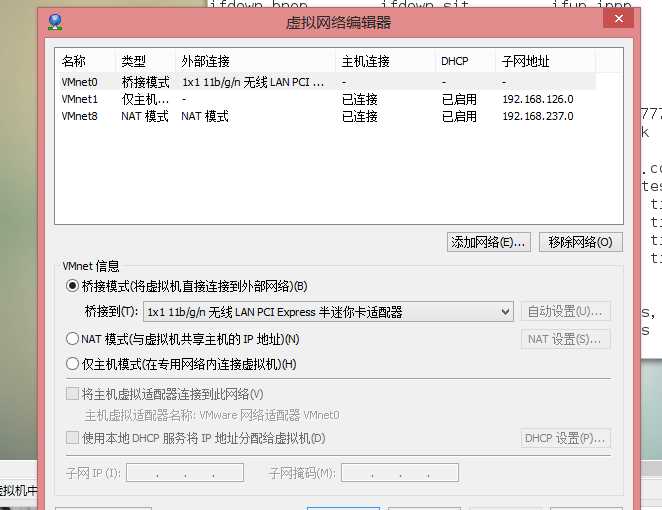Viewport: 662px width, 510px height.
Task: Click the 桥接模式 type cell of VMnet0
Action: point(146,82)
